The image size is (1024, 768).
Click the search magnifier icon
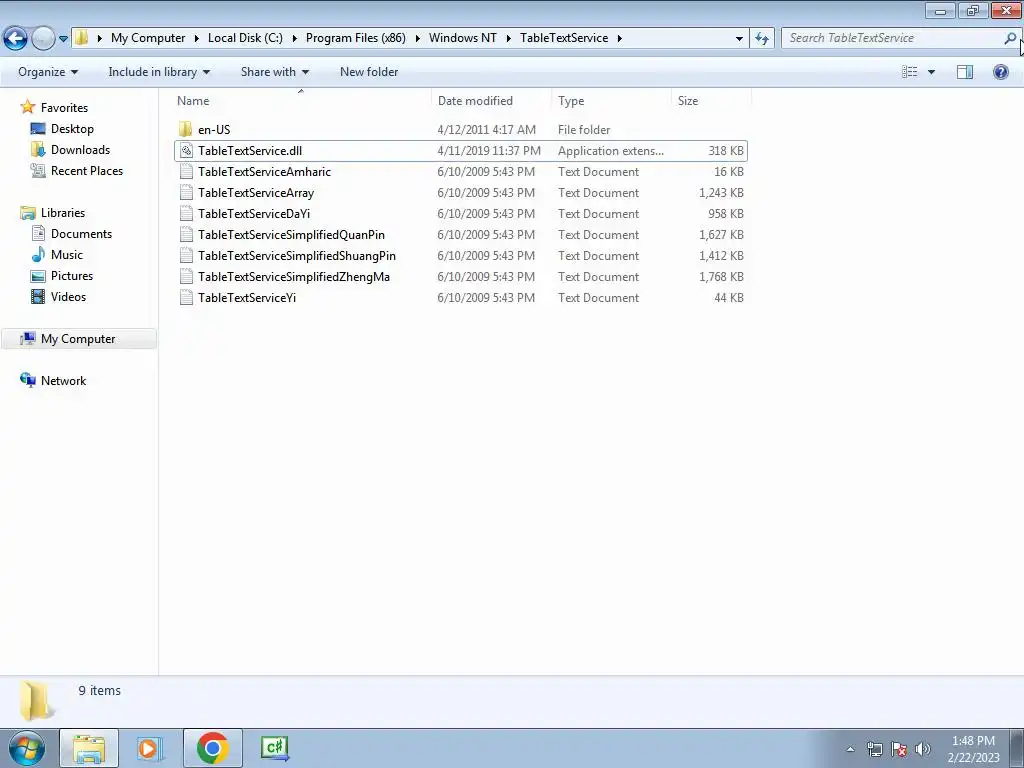pos(1010,38)
